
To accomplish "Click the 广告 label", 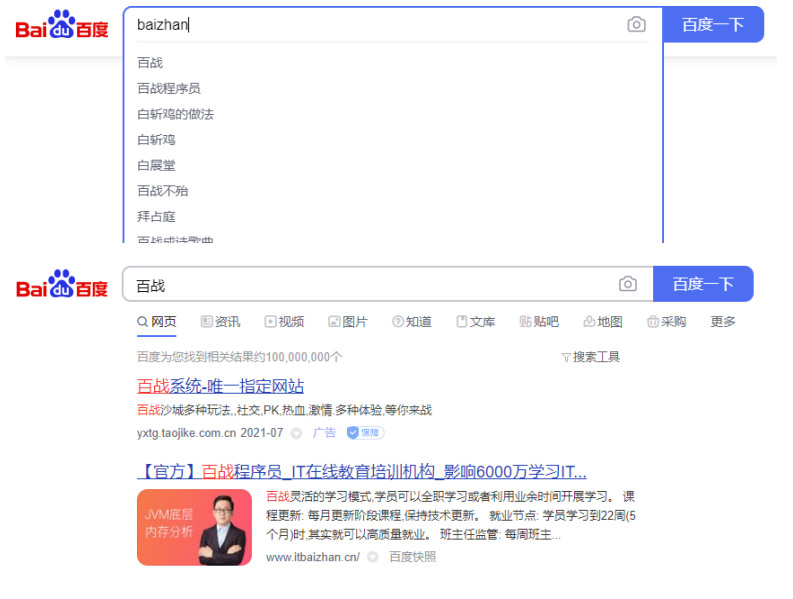I will tap(324, 433).
